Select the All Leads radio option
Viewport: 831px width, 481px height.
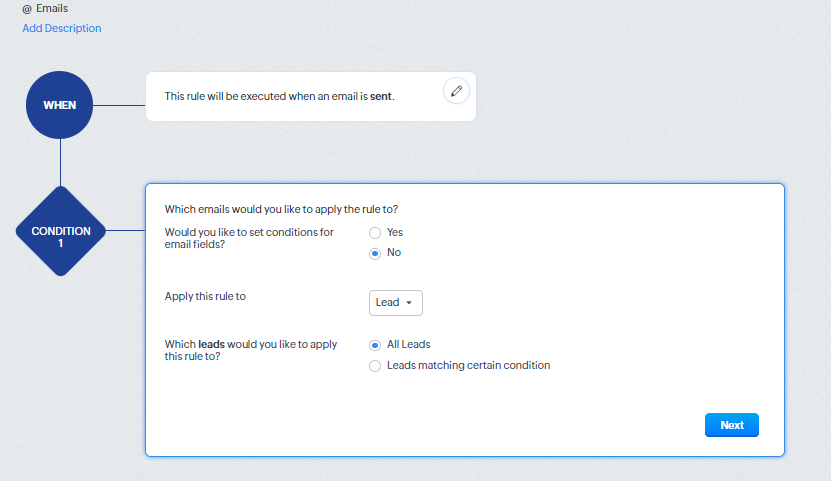coord(375,345)
